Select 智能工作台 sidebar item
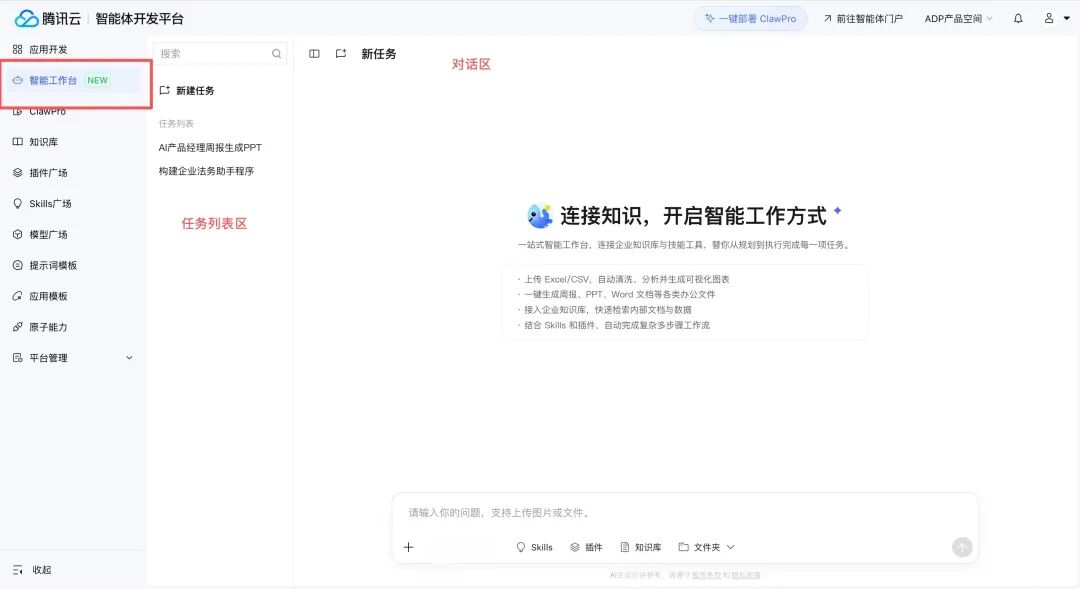The height and width of the screenshot is (589, 1080). tap(72, 81)
